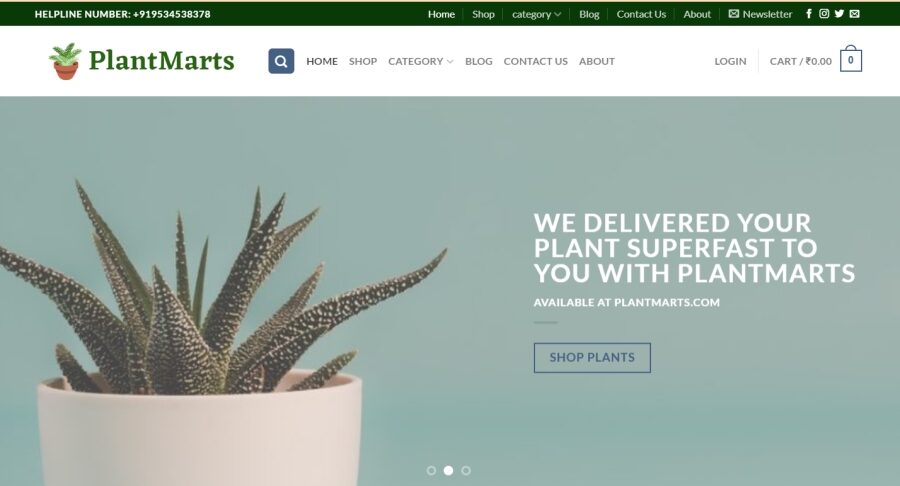
Task: Click the SHOP PLANTS button
Action: [592, 357]
